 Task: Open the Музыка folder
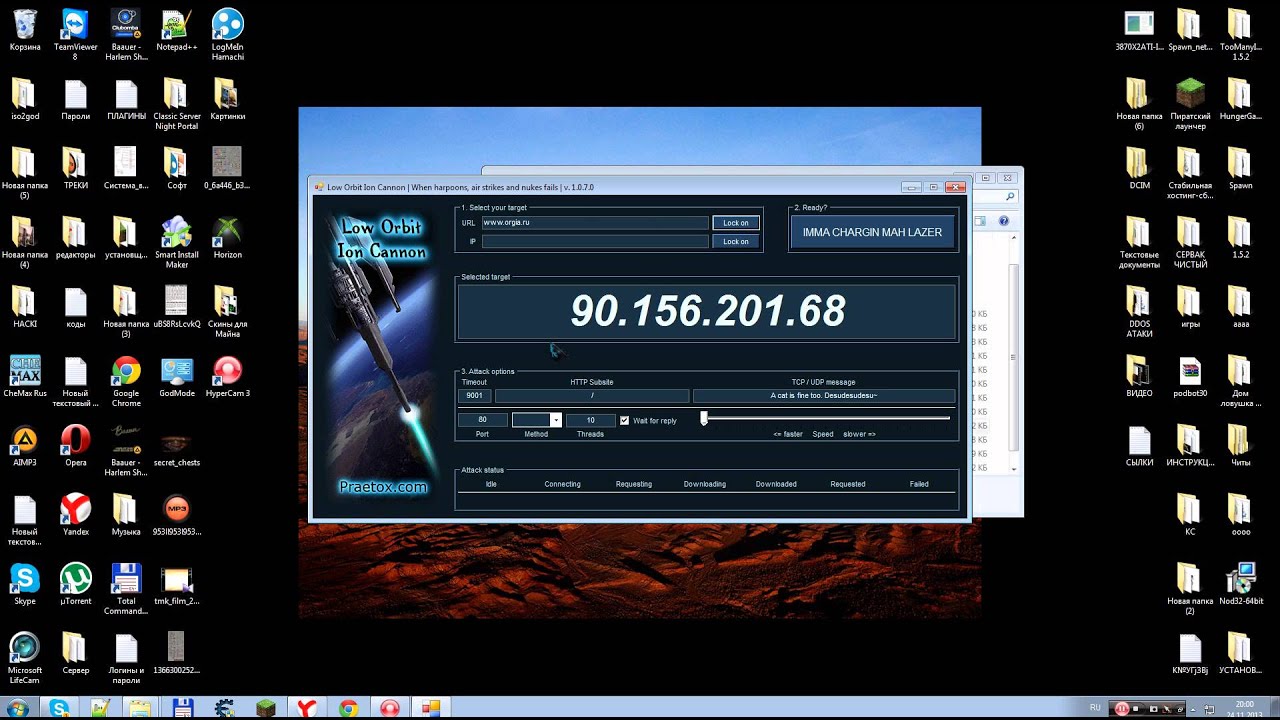pyautogui.click(x=125, y=515)
